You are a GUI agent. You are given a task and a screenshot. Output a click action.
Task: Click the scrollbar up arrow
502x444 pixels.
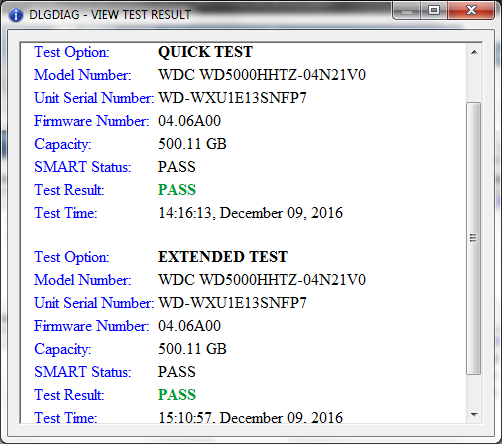coord(474,52)
